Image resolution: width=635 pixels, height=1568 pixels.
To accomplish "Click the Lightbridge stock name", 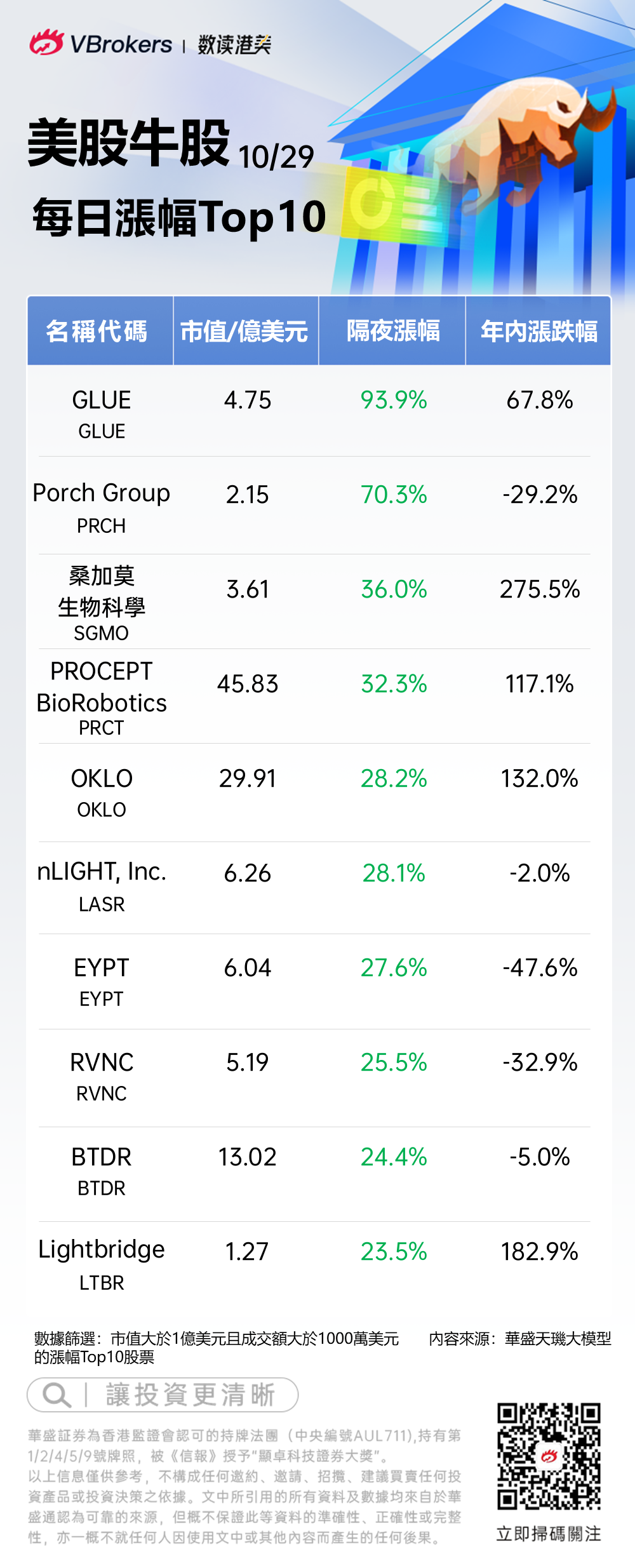I will [x=102, y=1250].
